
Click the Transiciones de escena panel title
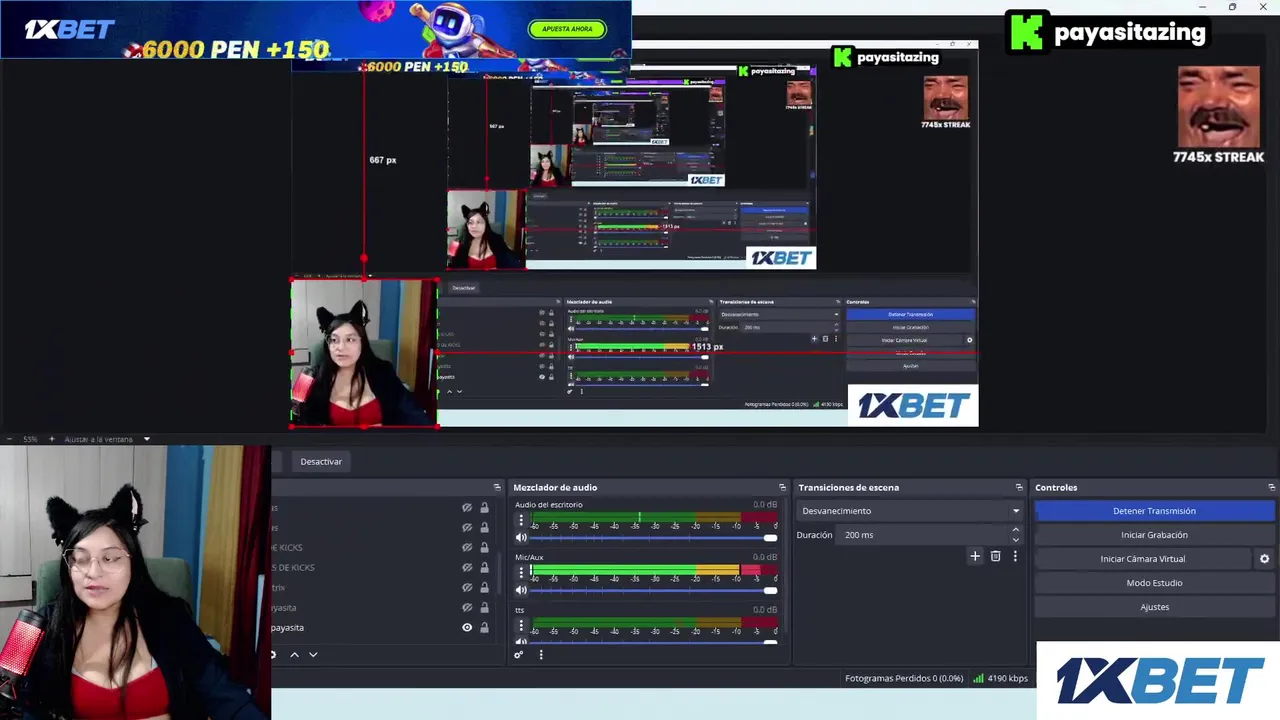point(848,487)
